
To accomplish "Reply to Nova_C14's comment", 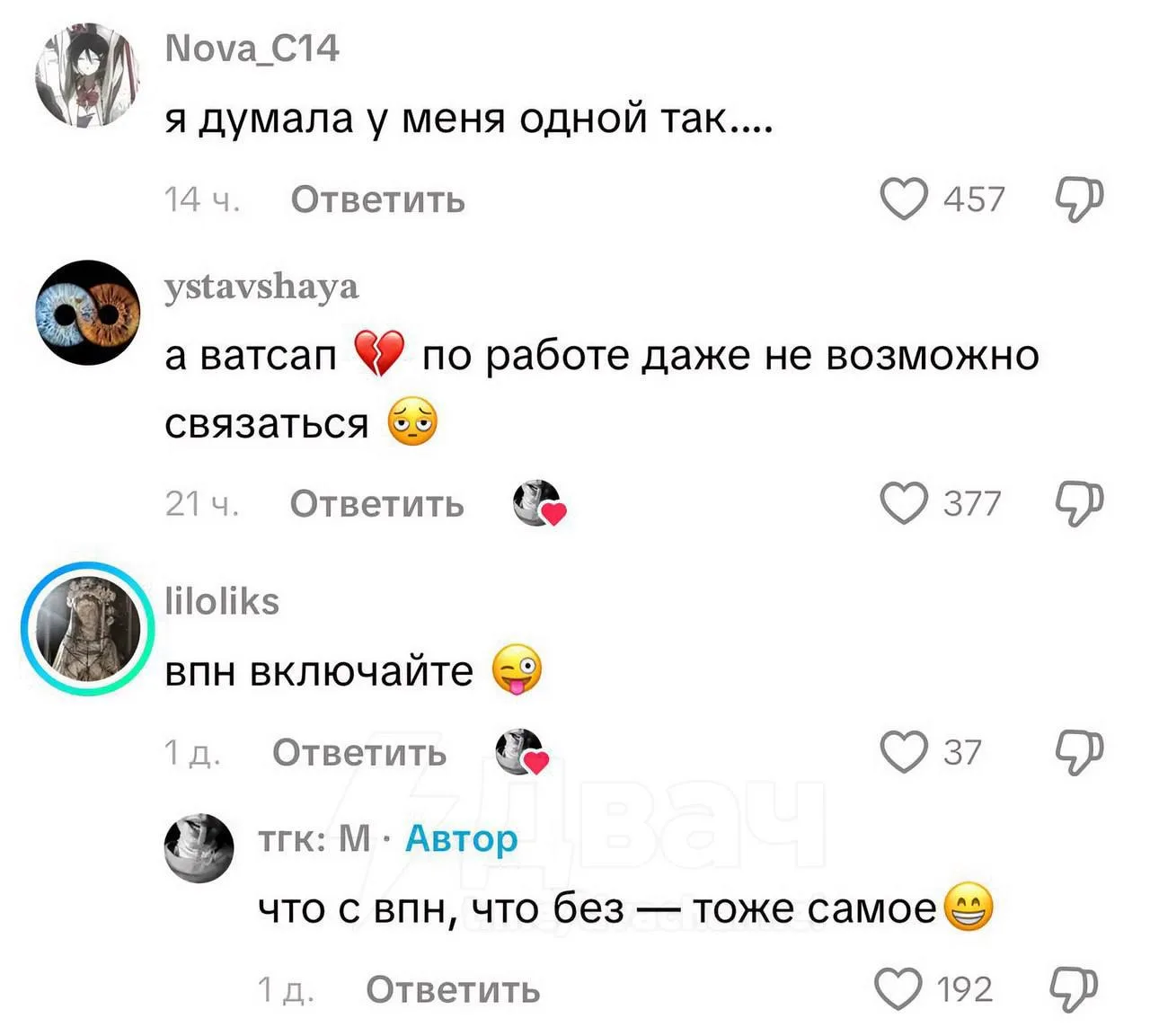I will 377,199.
